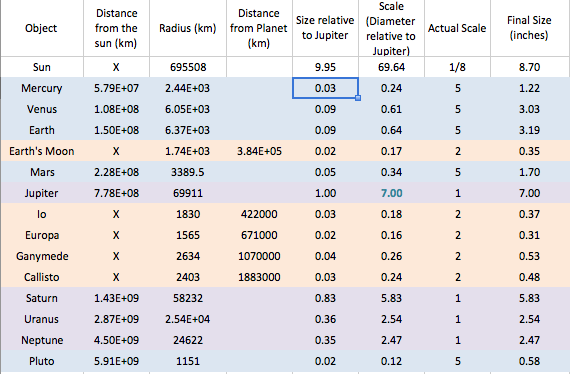
Task: Click Earth's distance 1.50E+08
Action: point(116,130)
